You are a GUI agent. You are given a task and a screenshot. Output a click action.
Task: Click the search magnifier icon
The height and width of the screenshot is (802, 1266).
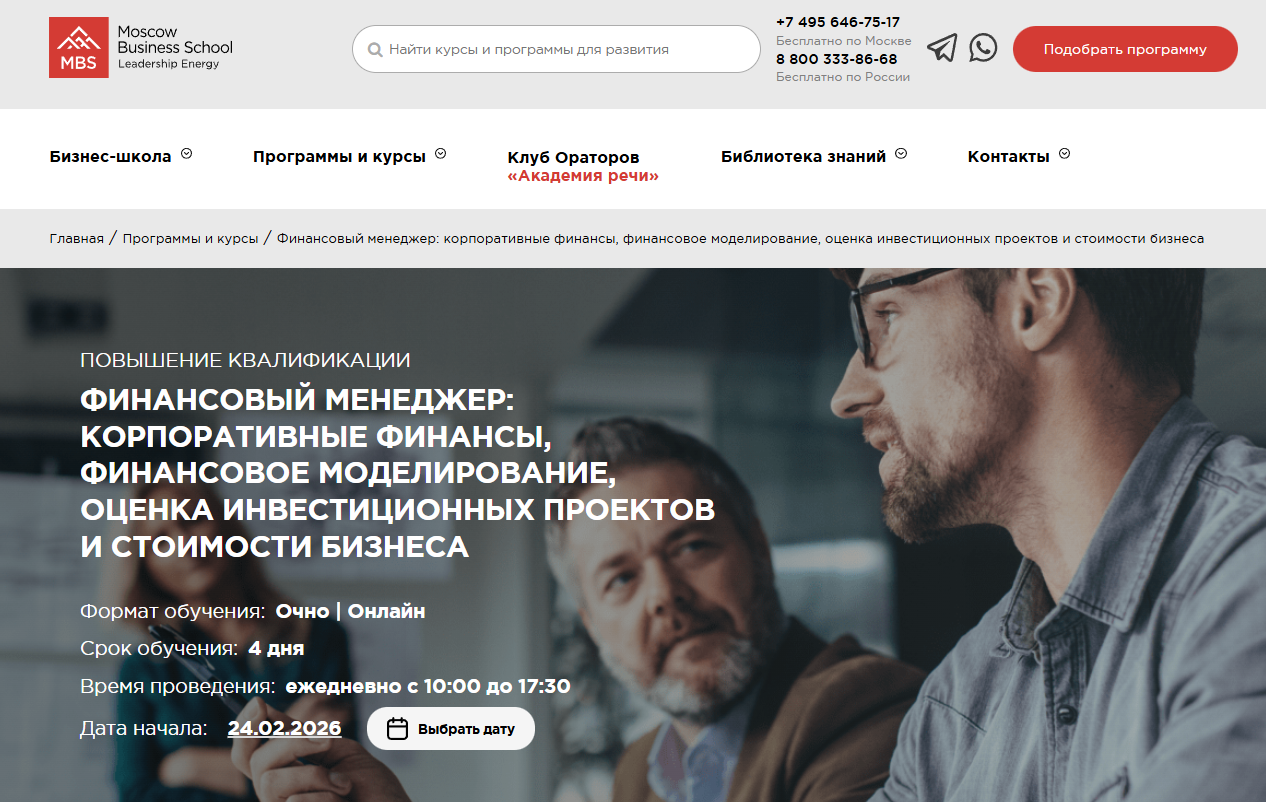pyautogui.click(x=375, y=49)
